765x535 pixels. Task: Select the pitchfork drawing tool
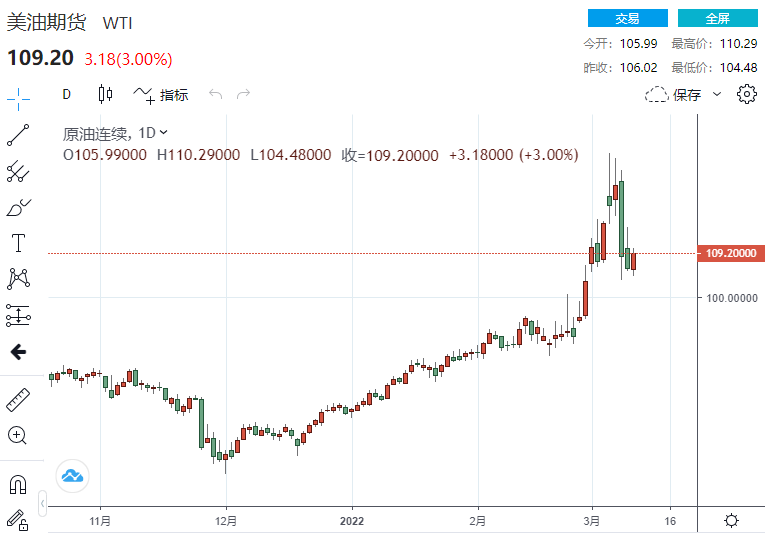click(x=18, y=171)
